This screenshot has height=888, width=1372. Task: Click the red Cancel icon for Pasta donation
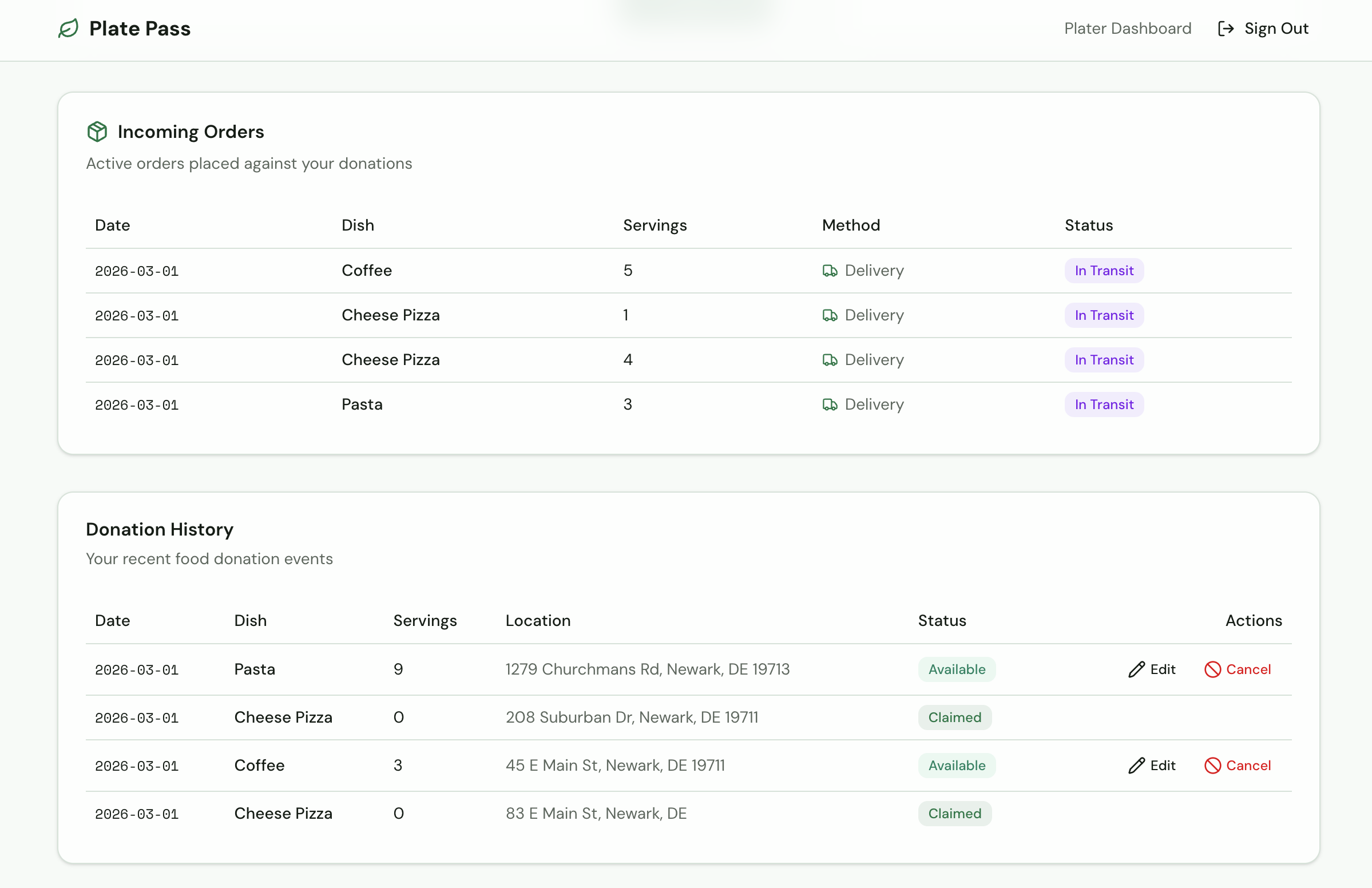pos(1212,669)
